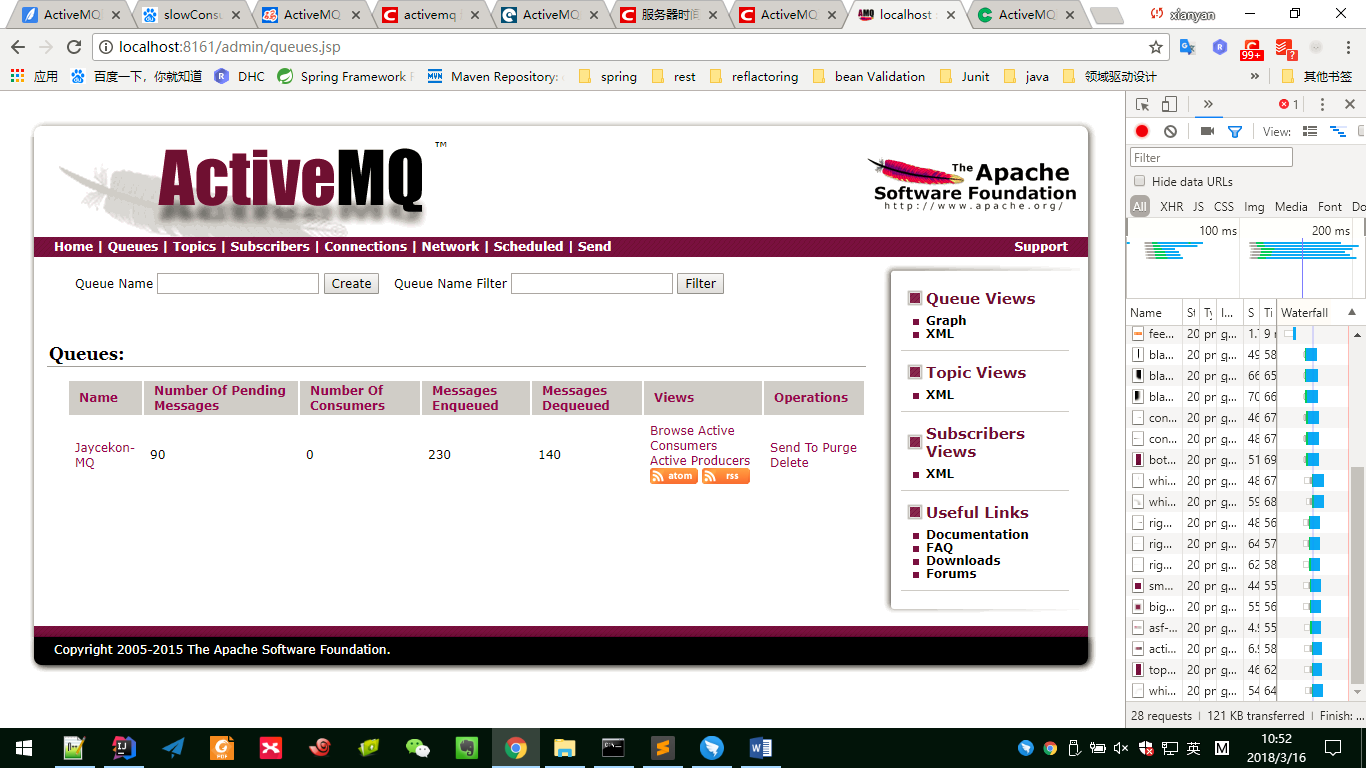Open Browse Active Consumers link
The image size is (1366, 768).
pyautogui.click(x=692, y=438)
